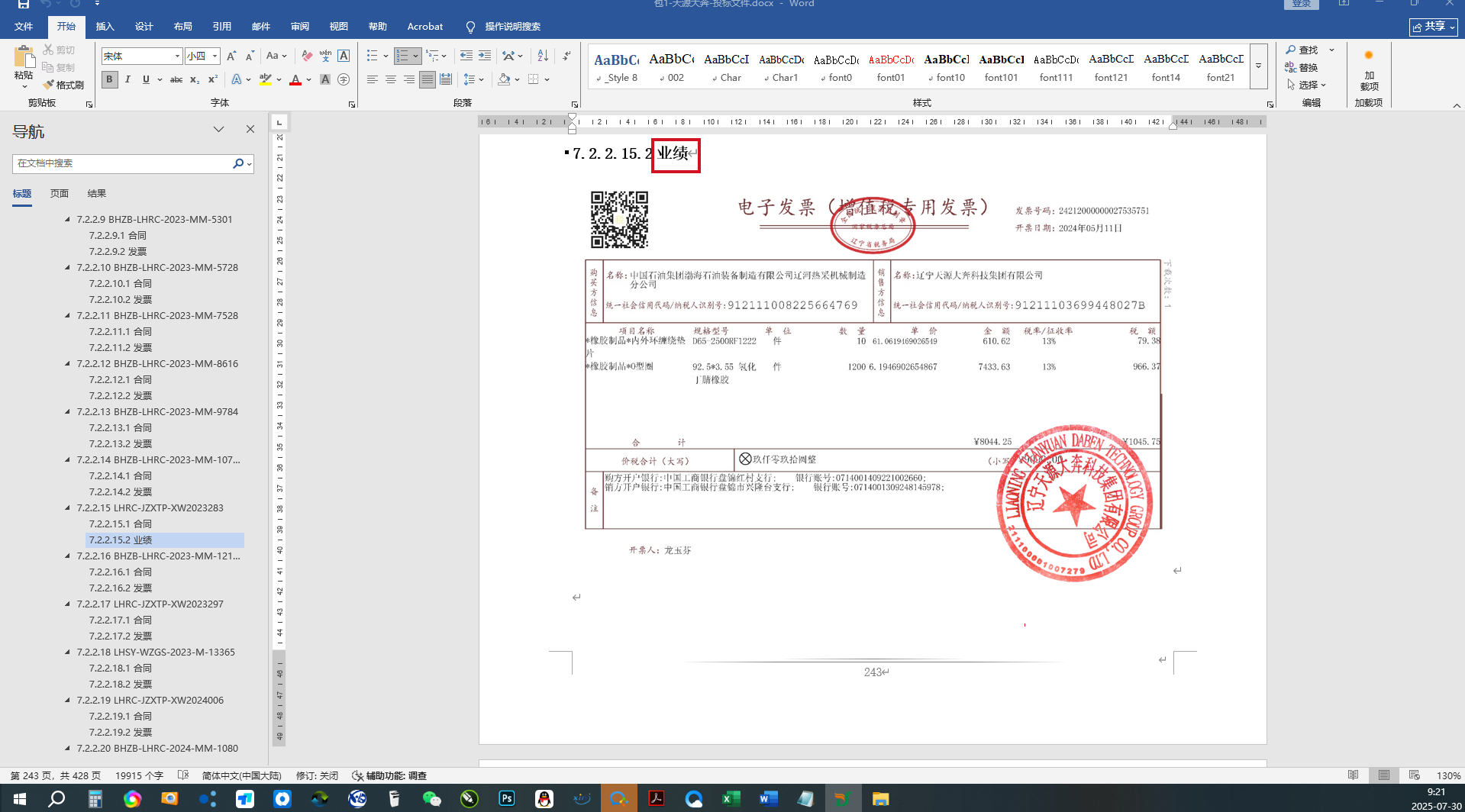The width and height of the screenshot is (1465, 812).
Task: Increase font size with the grow-font icon
Action: click(x=231, y=56)
